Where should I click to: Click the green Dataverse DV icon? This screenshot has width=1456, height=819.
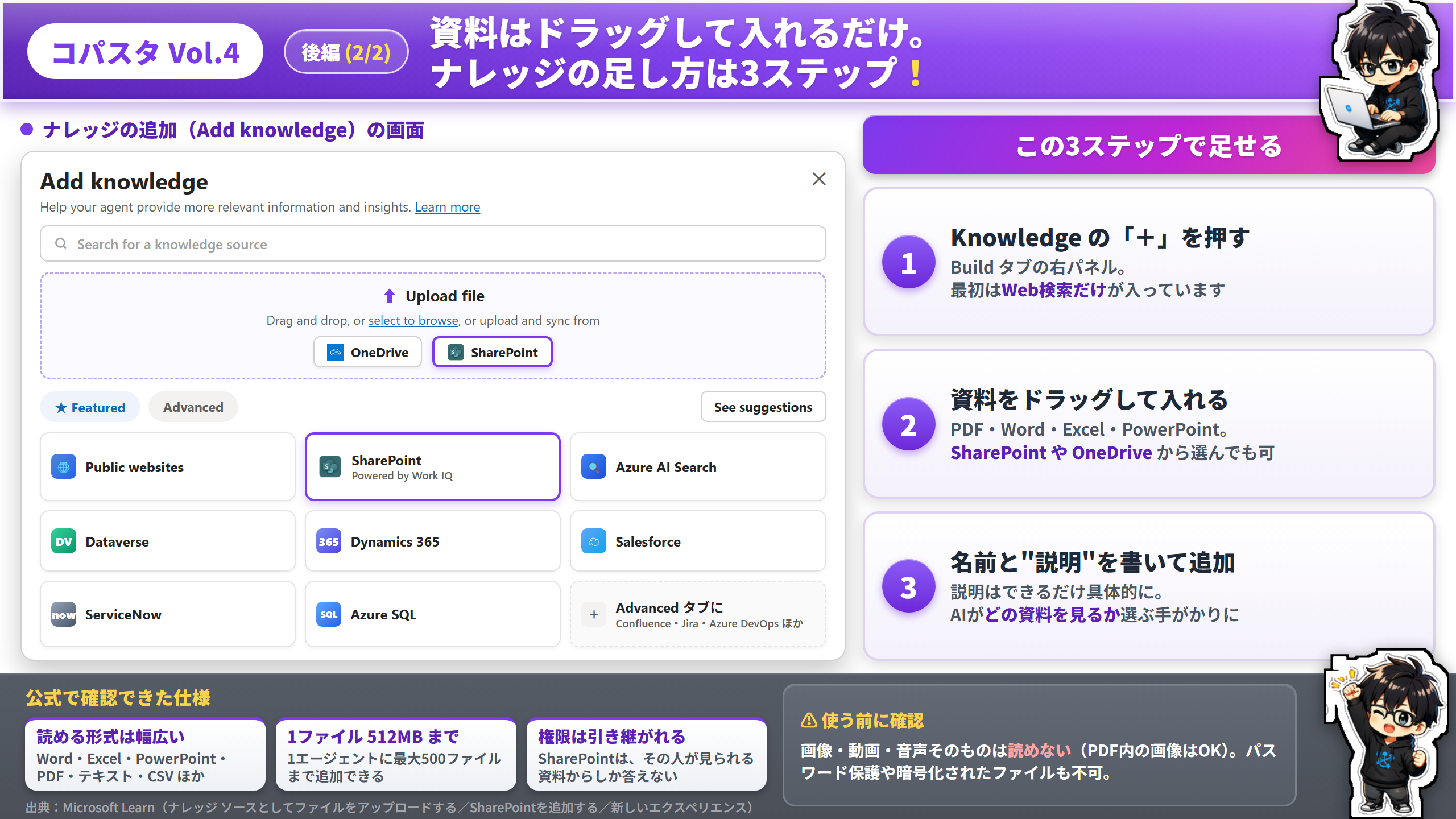[64, 541]
